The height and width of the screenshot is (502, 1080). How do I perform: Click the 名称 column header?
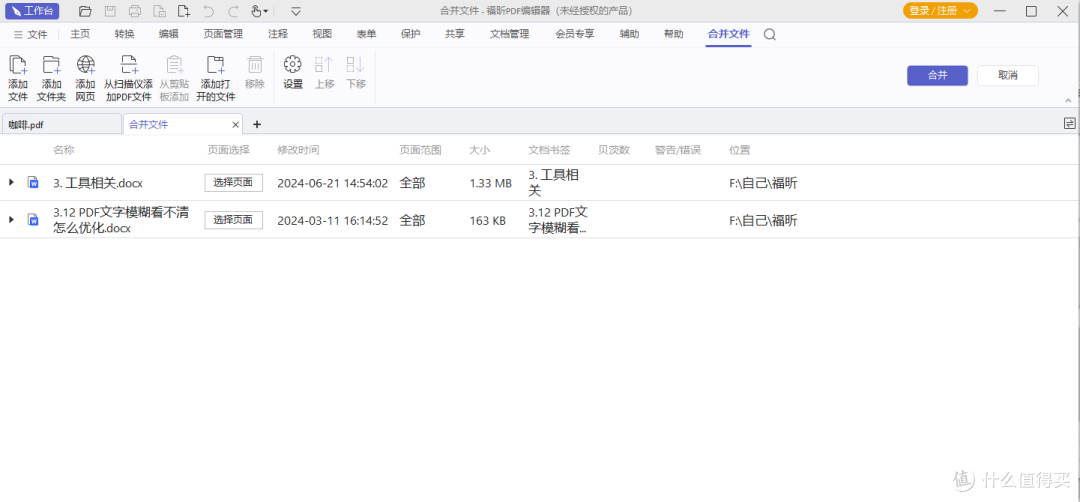coord(63,150)
